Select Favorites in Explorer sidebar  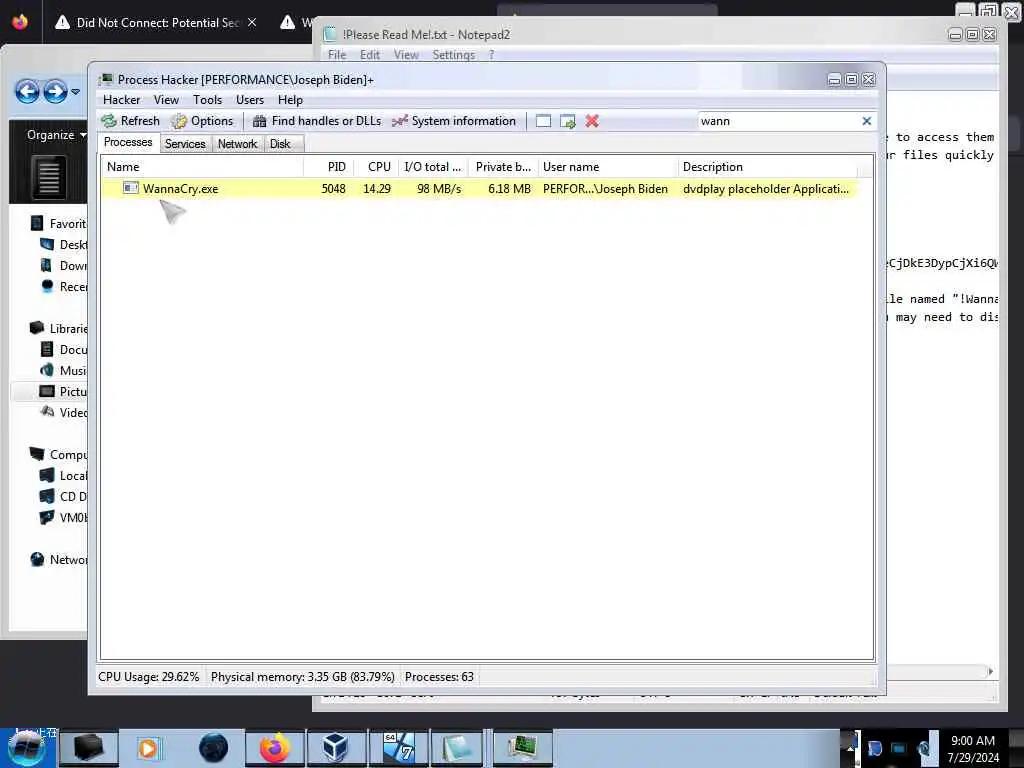(x=59, y=223)
